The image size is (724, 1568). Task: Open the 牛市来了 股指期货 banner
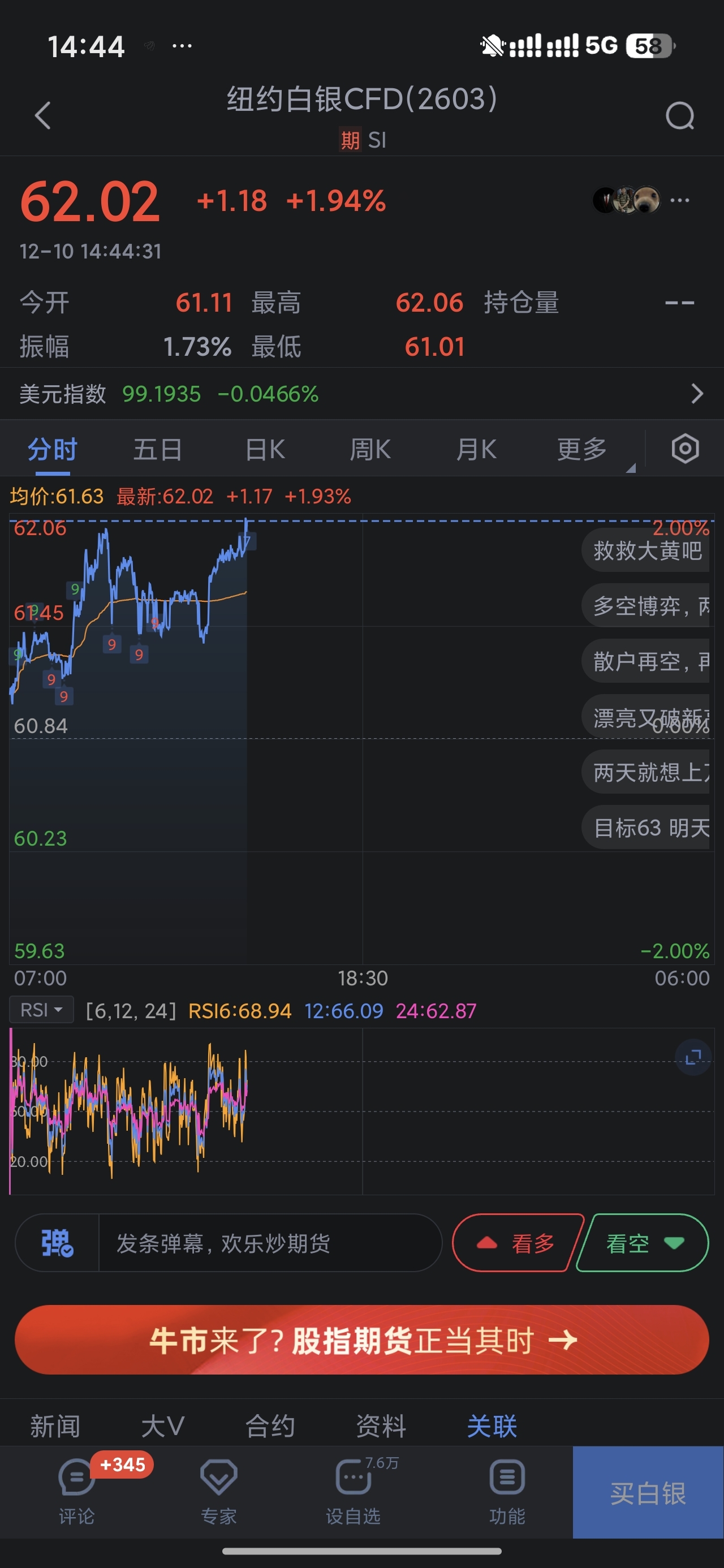click(x=361, y=1339)
